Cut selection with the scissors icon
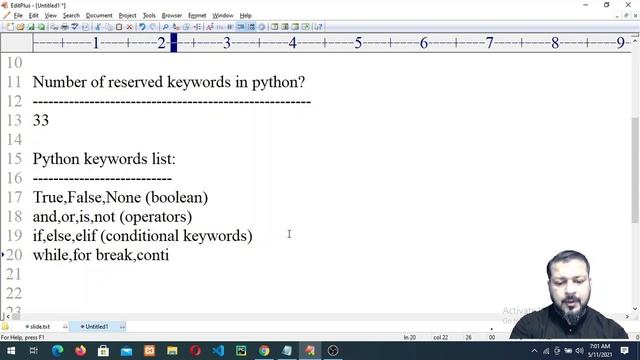640x360 pixels. point(98,27)
